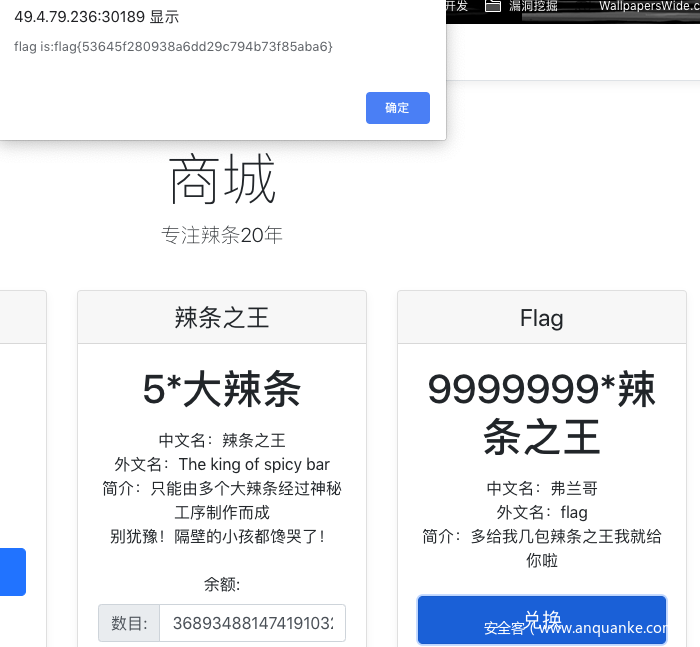This screenshot has height=647, width=700.
Task: Click the 余额 label in the 辣条之王 card
Action: click(x=222, y=584)
